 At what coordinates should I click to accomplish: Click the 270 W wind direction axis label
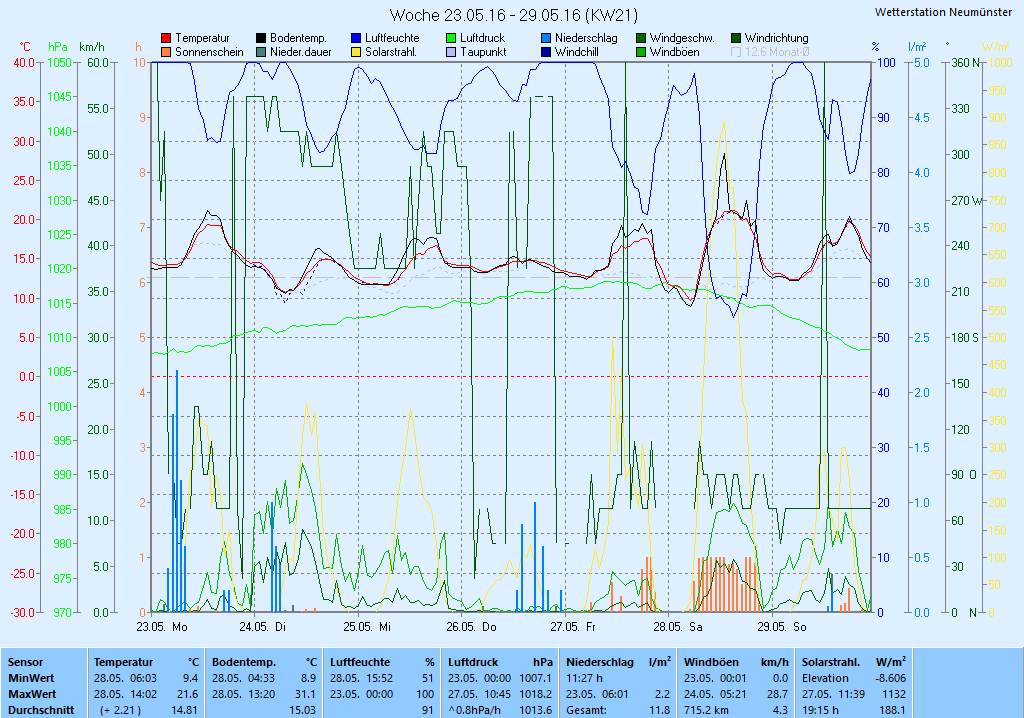point(967,201)
